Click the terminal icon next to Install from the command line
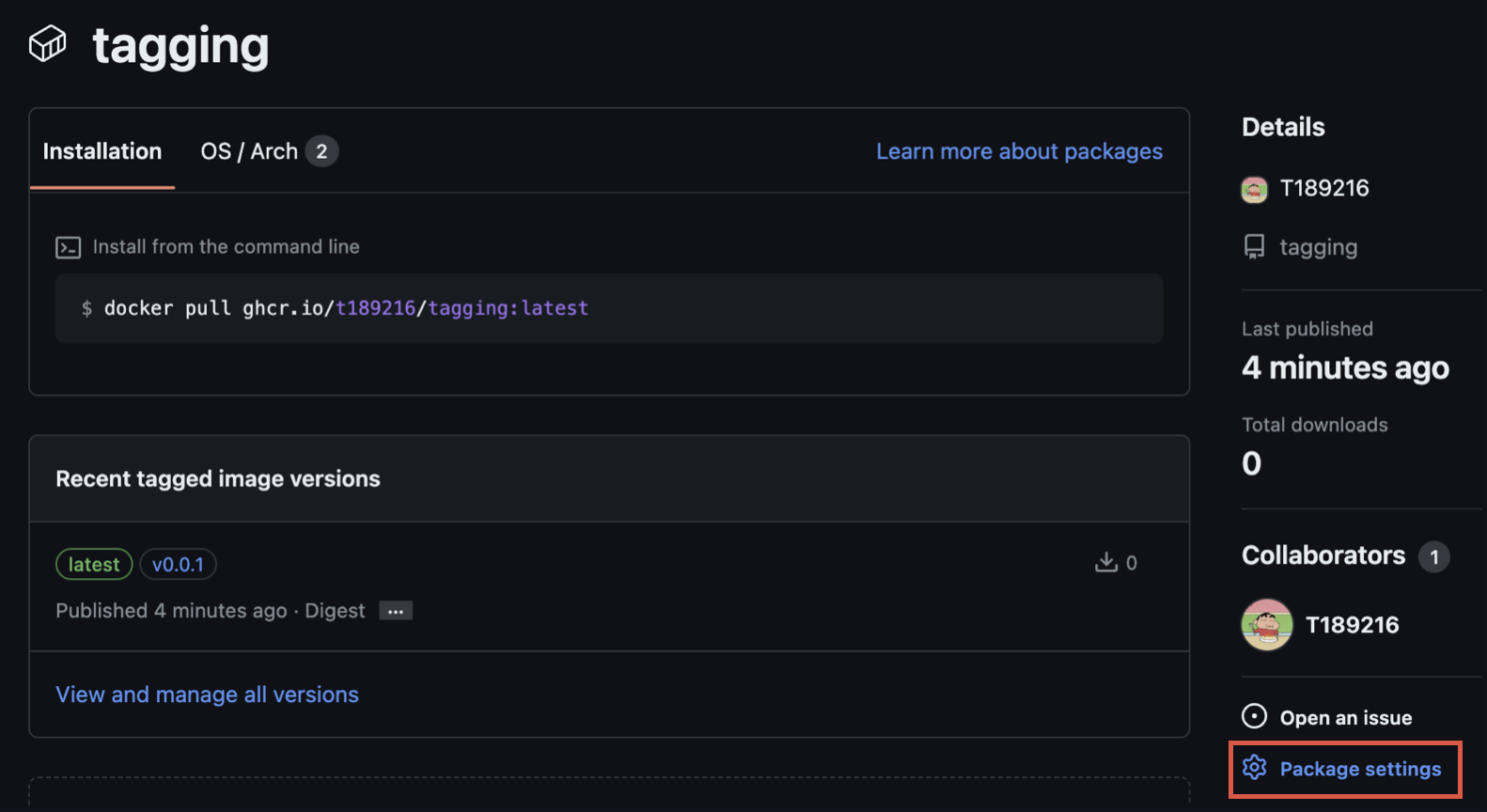Viewport: 1487px width, 812px height. coord(68,247)
